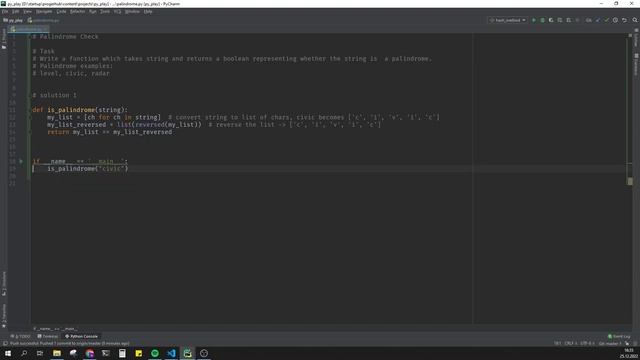Viewport: 640px width, 360px height.
Task: Open the Tools menu
Action: pyautogui.click(x=105, y=12)
